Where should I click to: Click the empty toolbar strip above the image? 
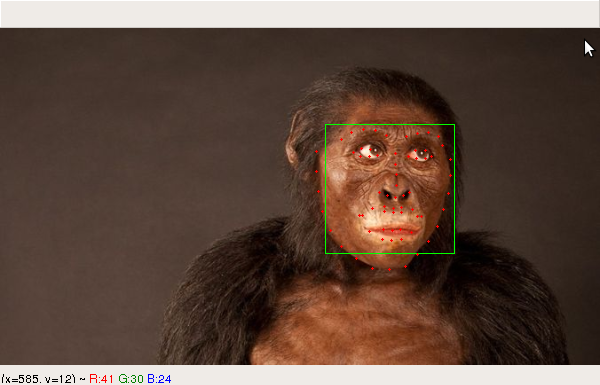click(x=300, y=14)
